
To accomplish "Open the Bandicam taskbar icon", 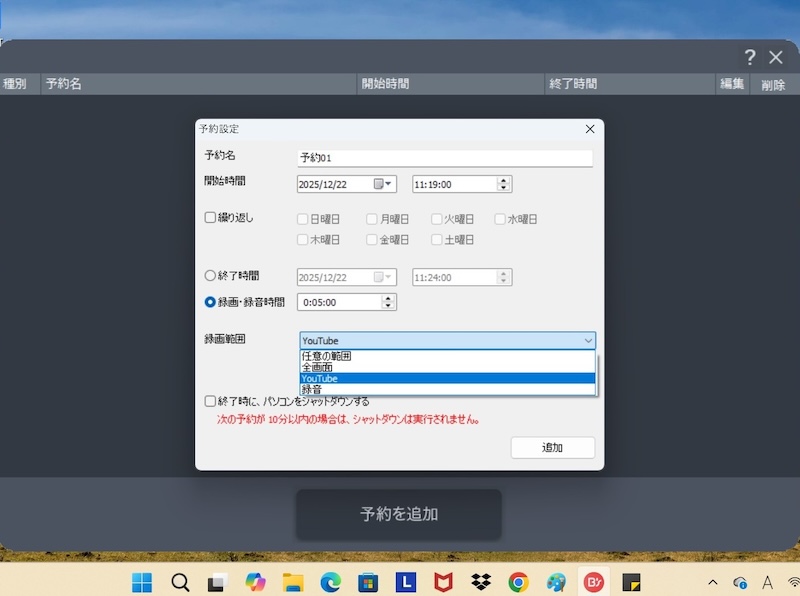I will tap(594, 582).
